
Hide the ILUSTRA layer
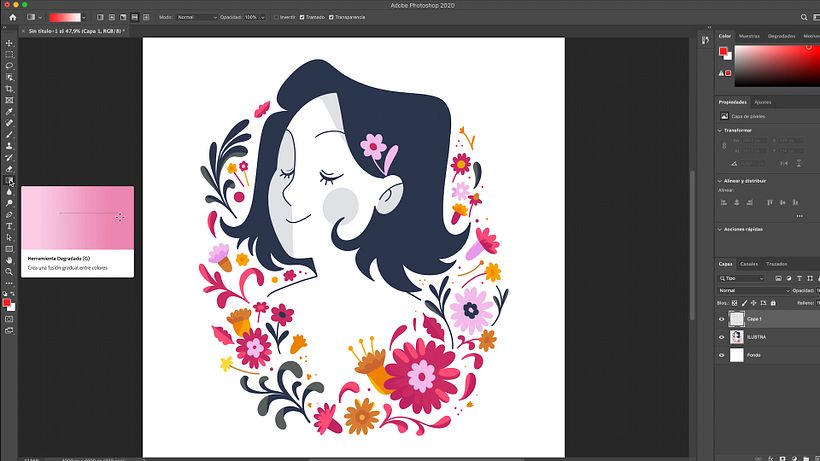pyautogui.click(x=722, y=337)
